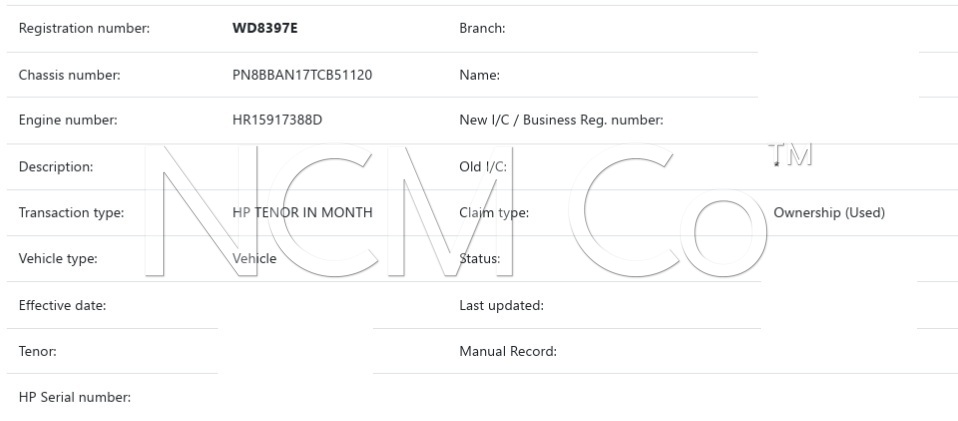Select the Engine number label
Viewport: 958px width, 421px height.
[68, 121]
